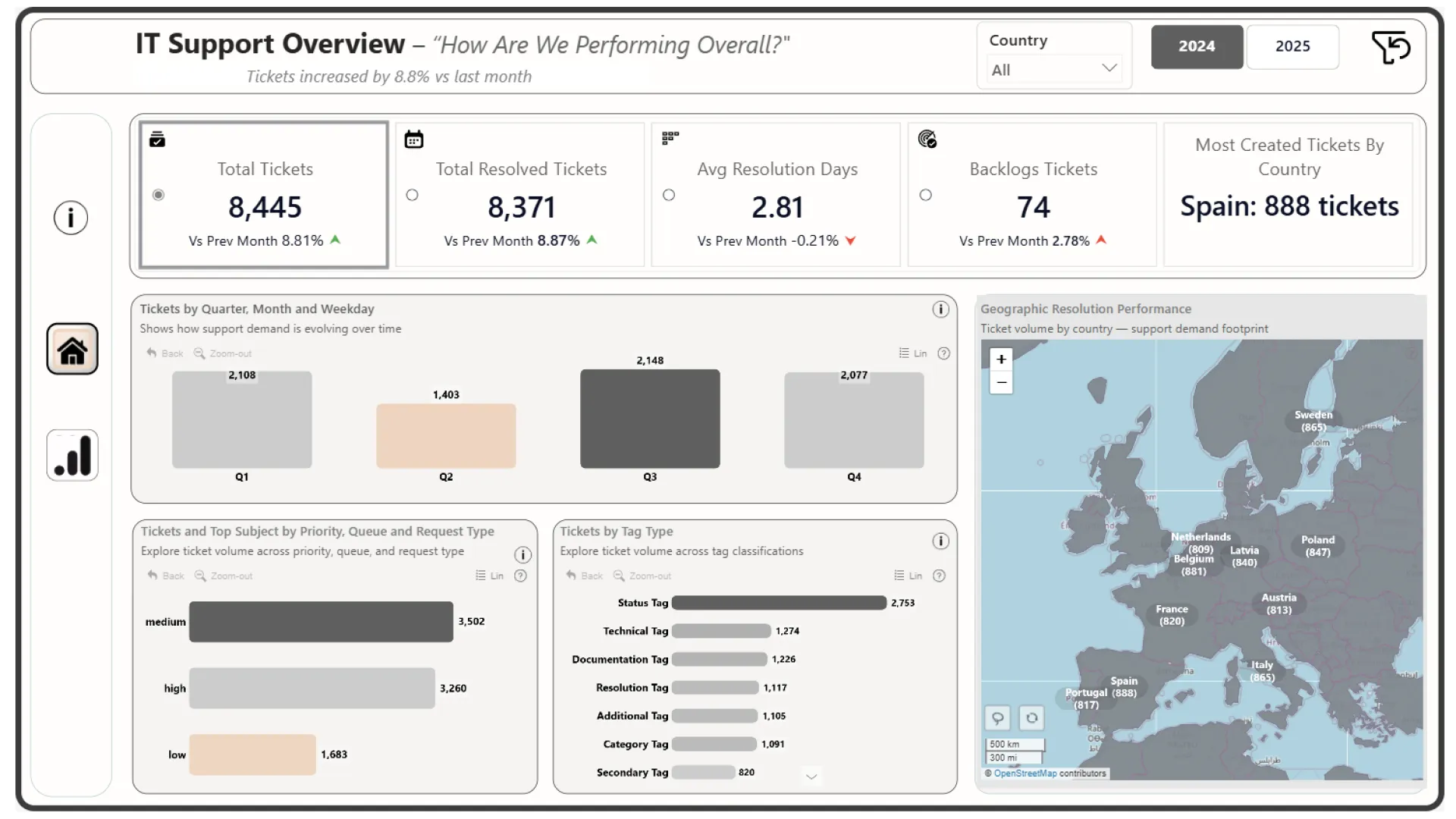Click Poland (847) label on the map
Screen dimensions: 1456x819
[1318, 546]
